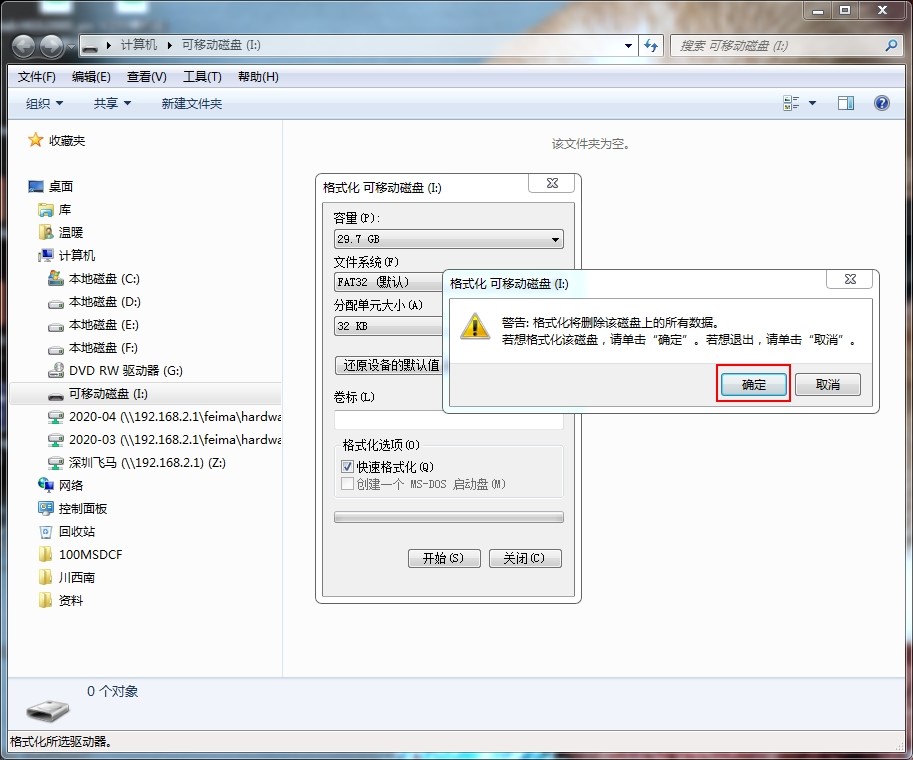Select the Desktop icon in sidebar
The width and height of the screenshot is (913, 760).
(x=36, y=187)
